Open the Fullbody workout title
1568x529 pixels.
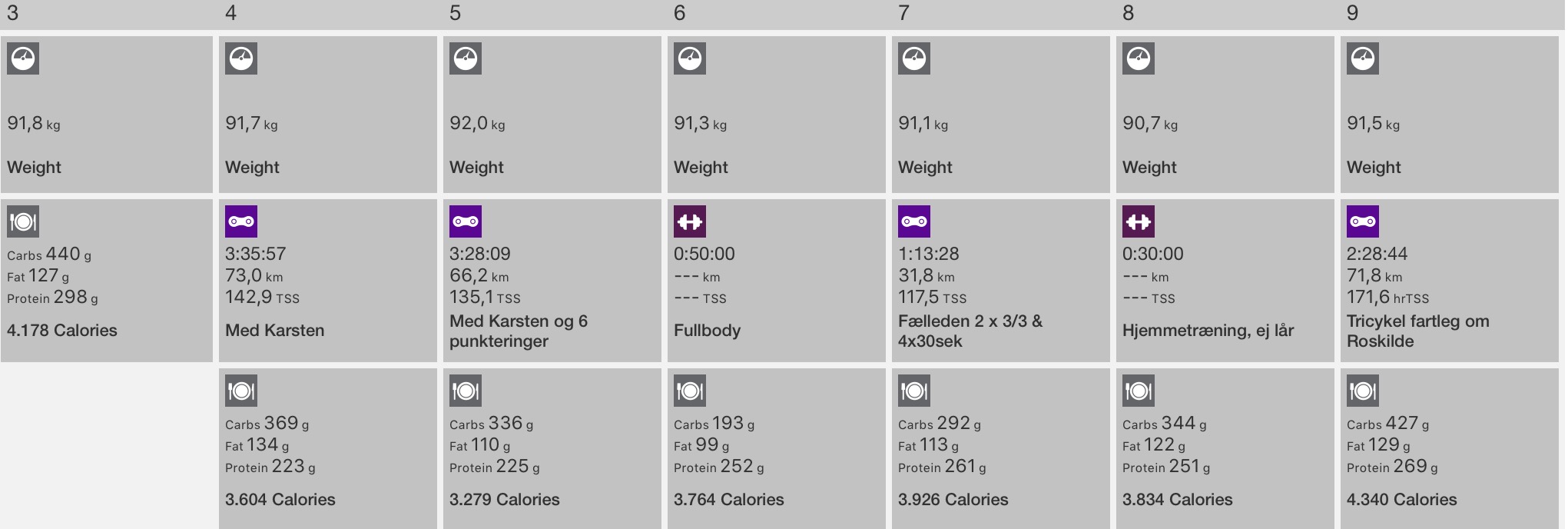tap(707, 331)
